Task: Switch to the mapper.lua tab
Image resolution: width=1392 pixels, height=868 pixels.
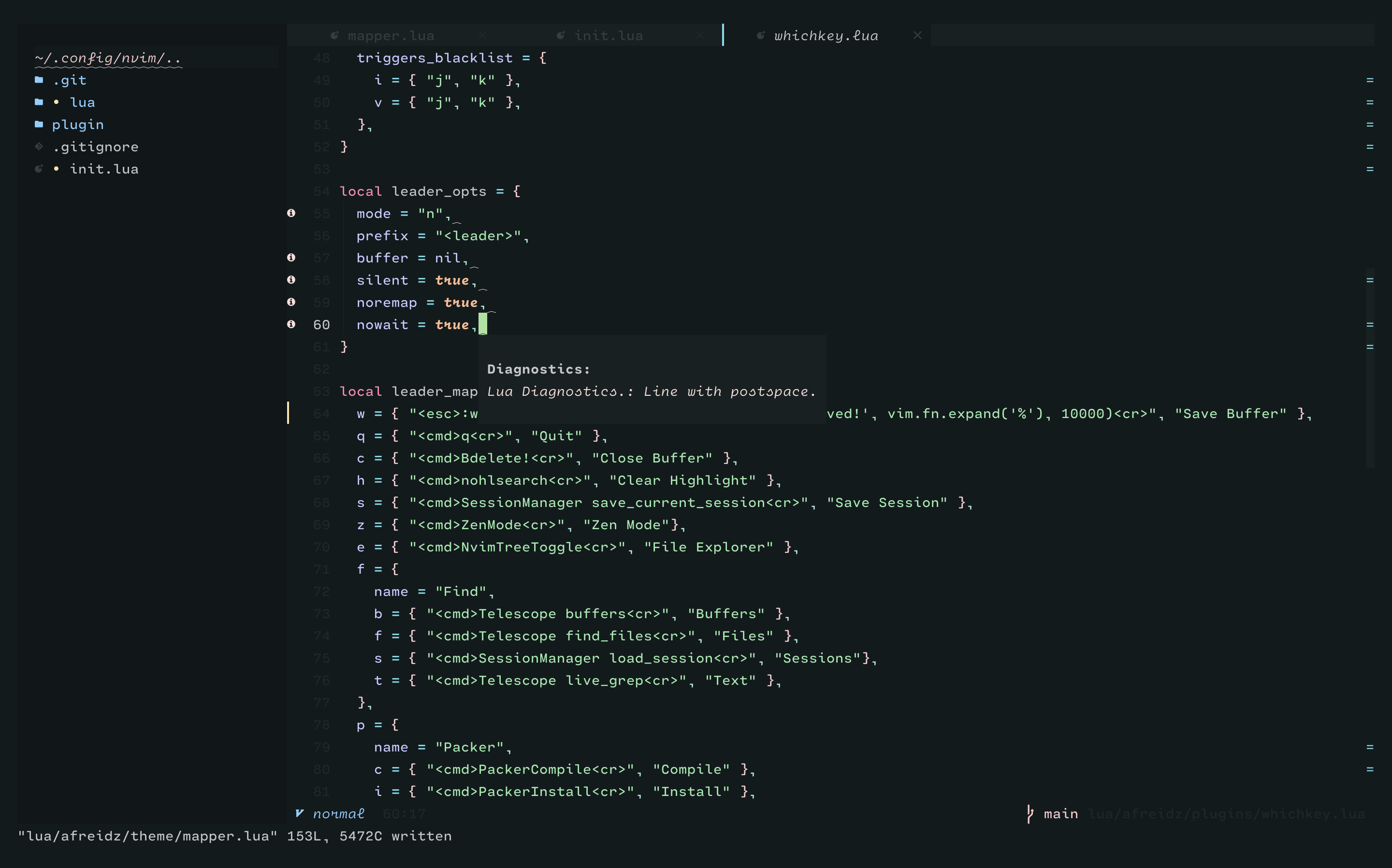Action: [391, 36]
